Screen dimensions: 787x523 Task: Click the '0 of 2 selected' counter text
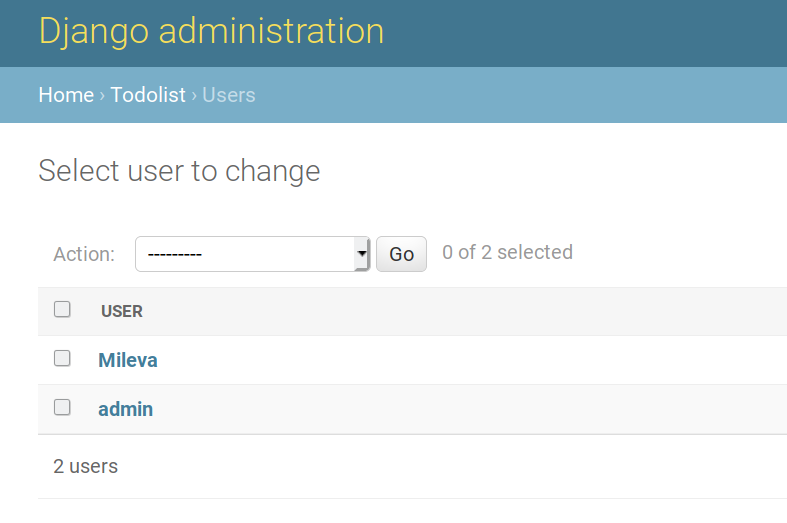[x=507, y=252]
